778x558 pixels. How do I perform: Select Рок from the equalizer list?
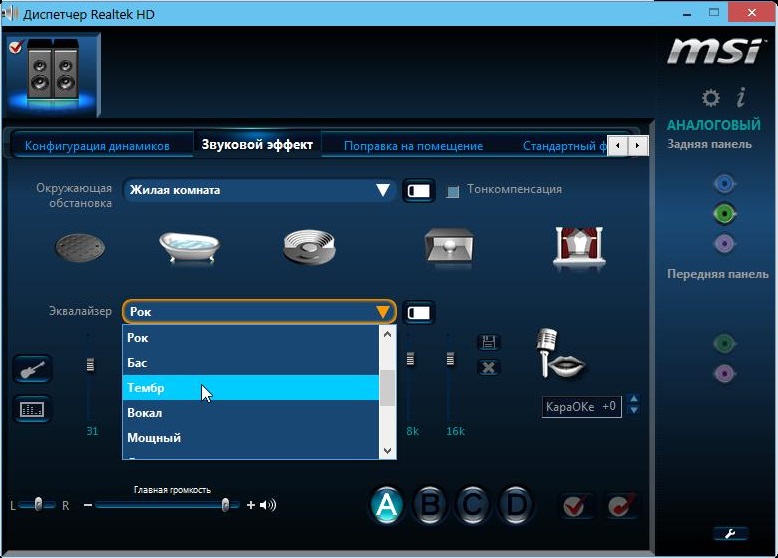pyautogui.click(x=251, y=338)
